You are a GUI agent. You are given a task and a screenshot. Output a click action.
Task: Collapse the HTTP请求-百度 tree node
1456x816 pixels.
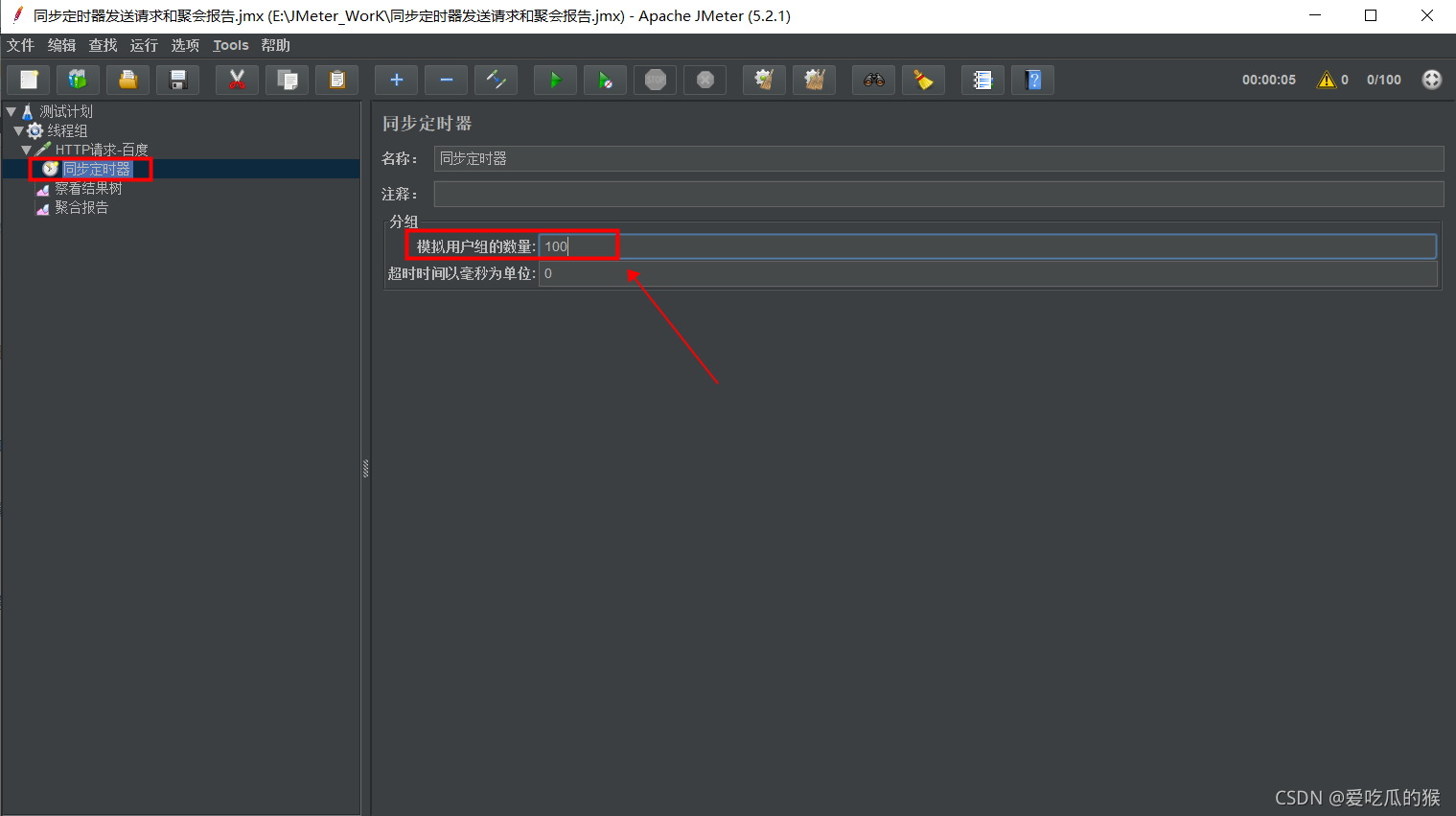(x=27, y=150)
